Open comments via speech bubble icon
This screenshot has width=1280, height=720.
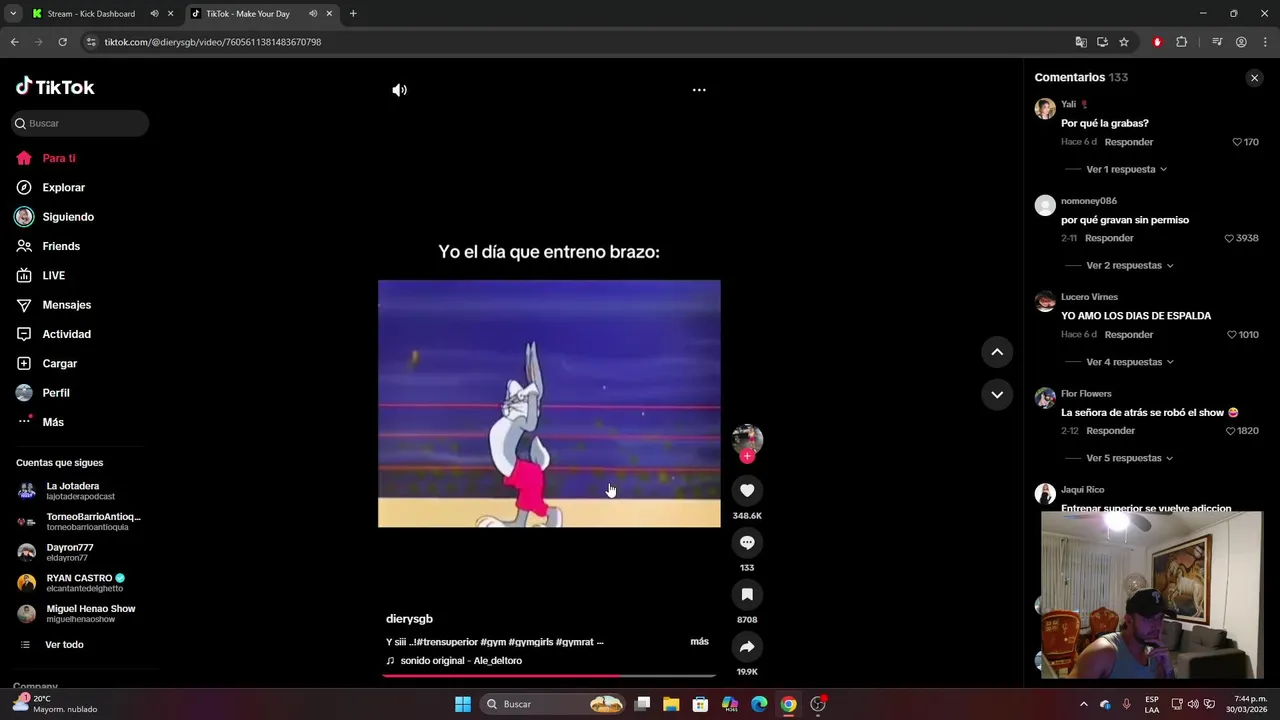point(747,542)
